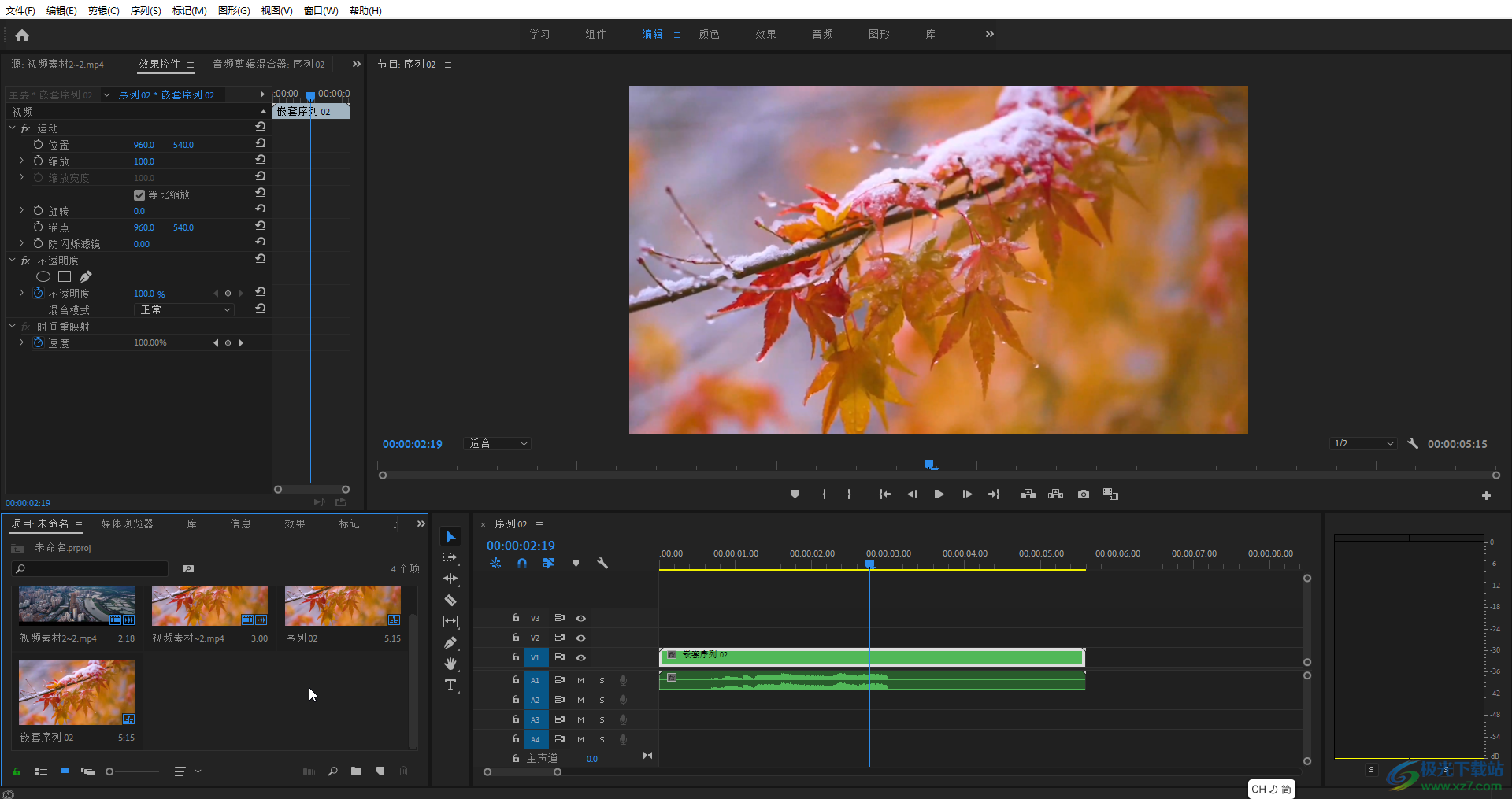Image resolution: width=1512 pixels, height=799 pixels.
Task: Toggle timeline snap magnet
Action: tap(522, 563)
